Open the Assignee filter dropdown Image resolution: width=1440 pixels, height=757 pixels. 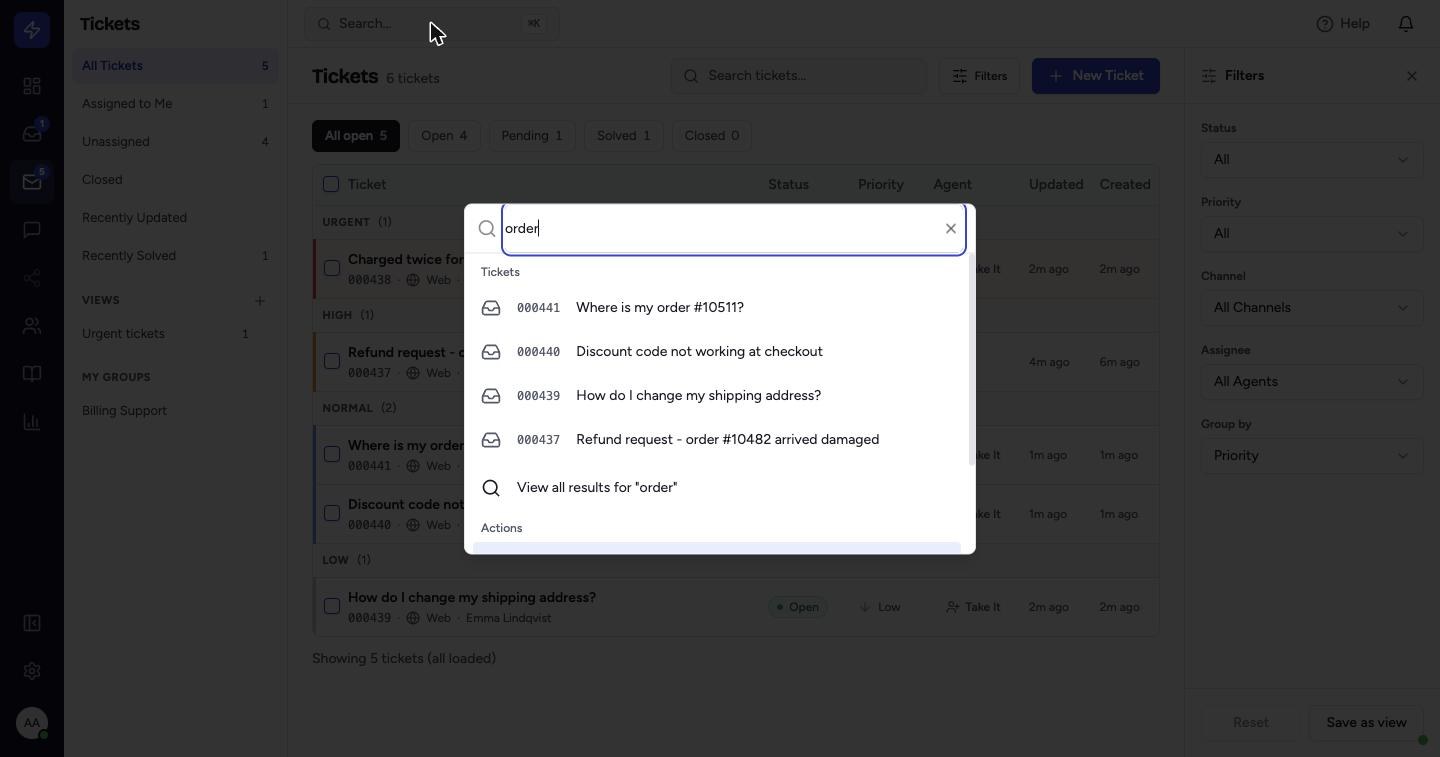(x=1312, y=381)
